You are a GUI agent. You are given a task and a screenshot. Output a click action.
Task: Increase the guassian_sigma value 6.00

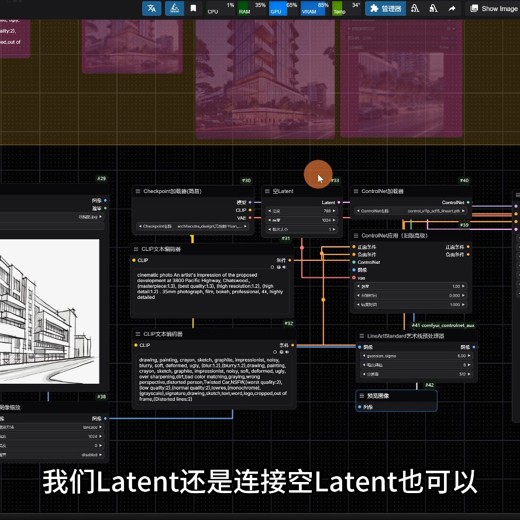469,356
